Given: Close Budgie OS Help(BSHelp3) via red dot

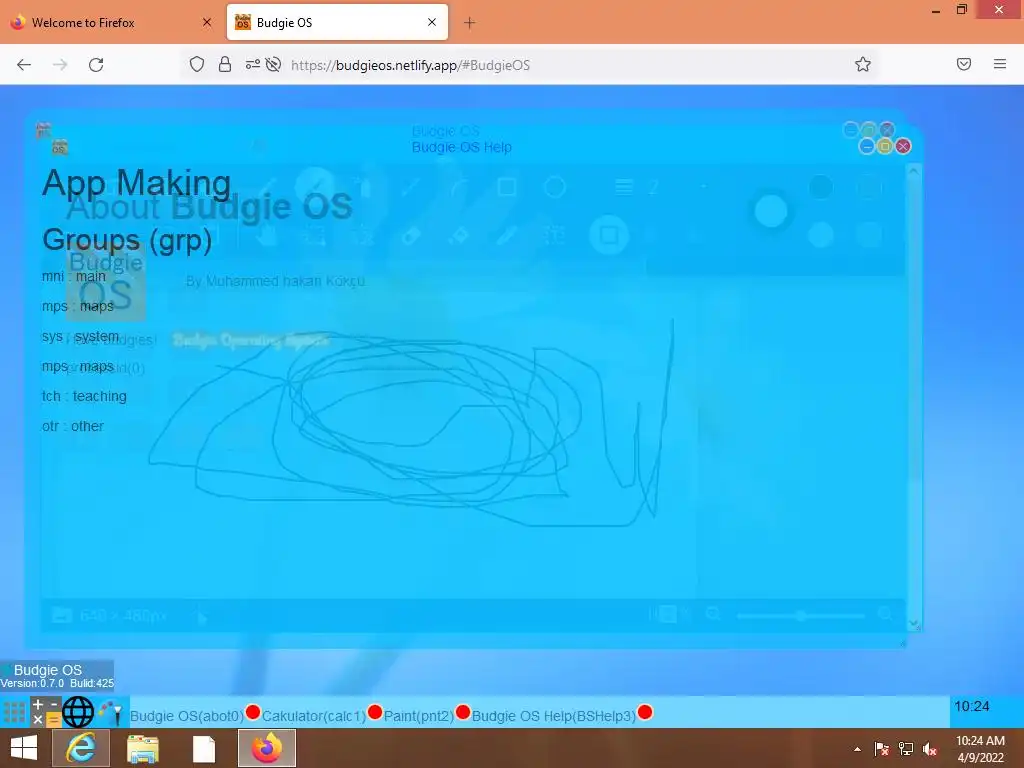Looking at the screenshot, I should tap(645, 712).
